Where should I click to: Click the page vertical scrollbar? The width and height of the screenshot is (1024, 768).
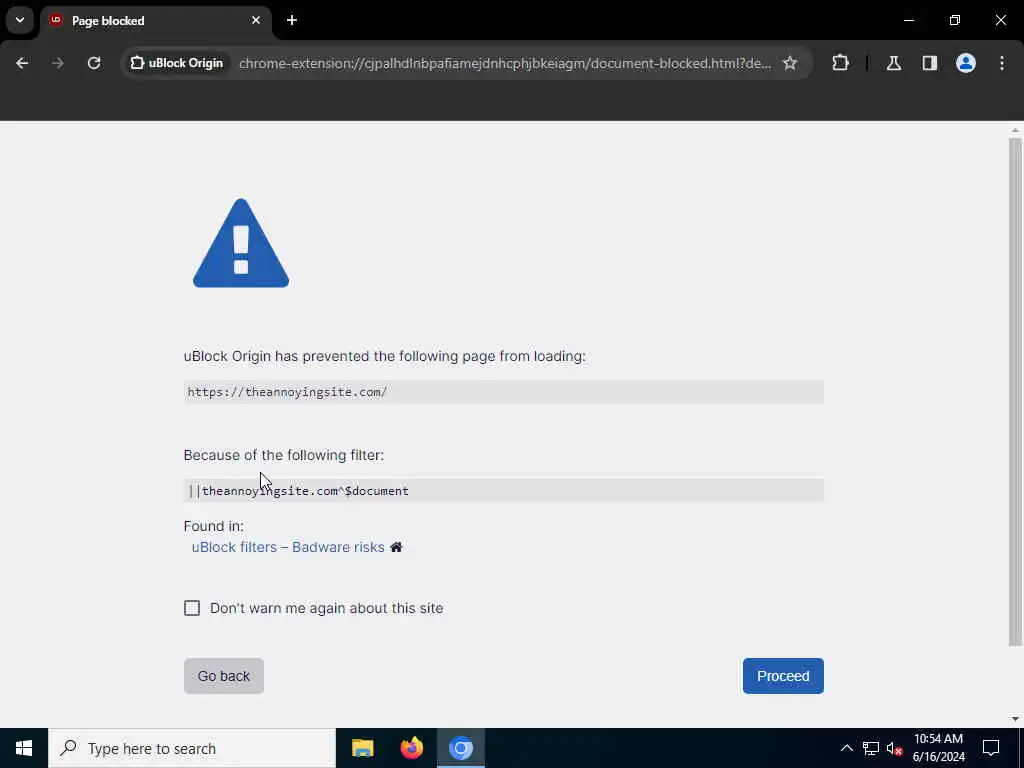tap(1015, 392)
